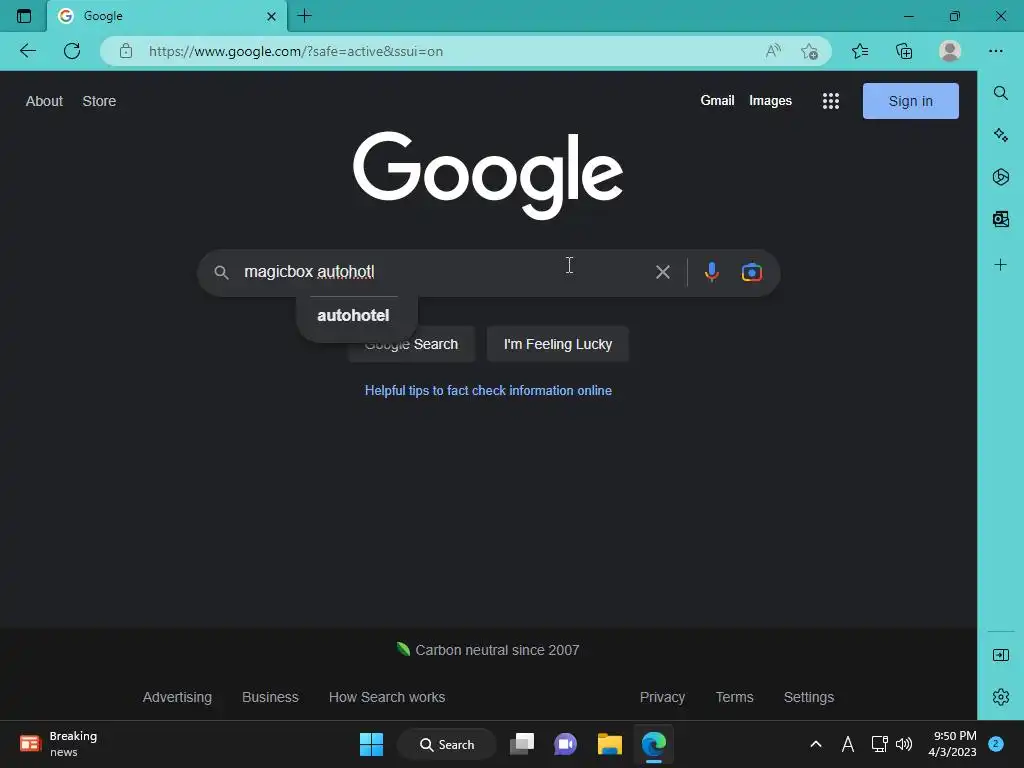Open How Search works link
The height and width of the screenshot is (768, 1024).
point(387,697)
